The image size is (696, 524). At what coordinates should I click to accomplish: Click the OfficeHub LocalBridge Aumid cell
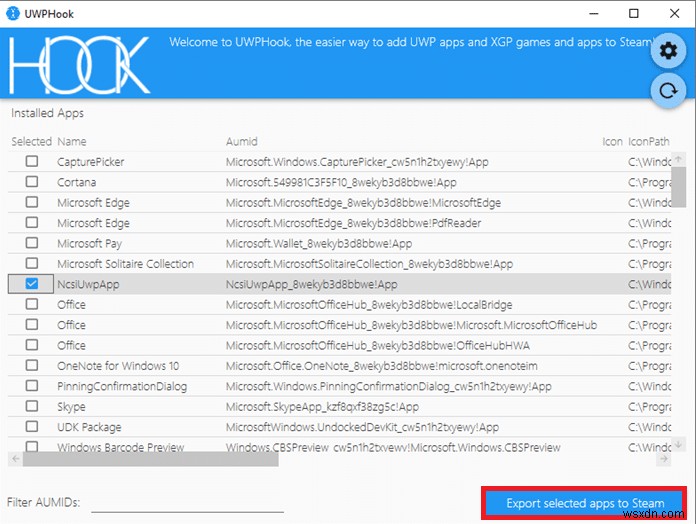pyautogui.click(x=368, y=305)
